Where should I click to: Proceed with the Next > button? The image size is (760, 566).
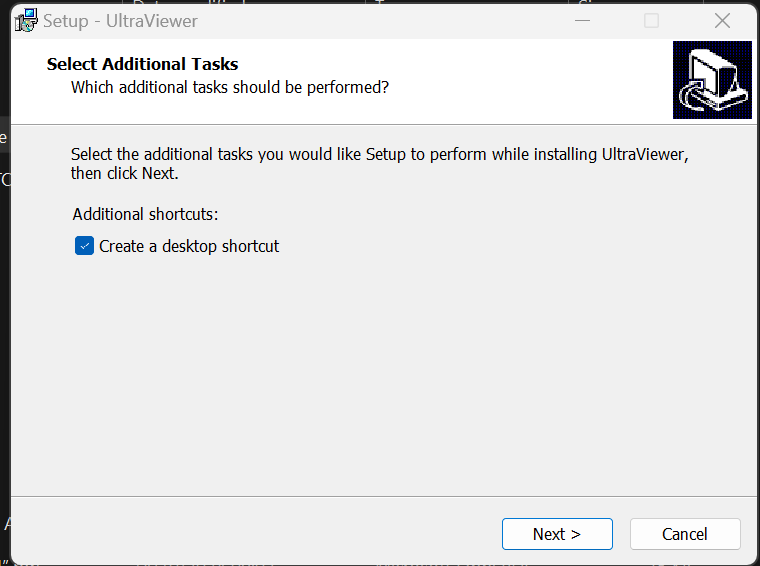(x=557, y=534)
